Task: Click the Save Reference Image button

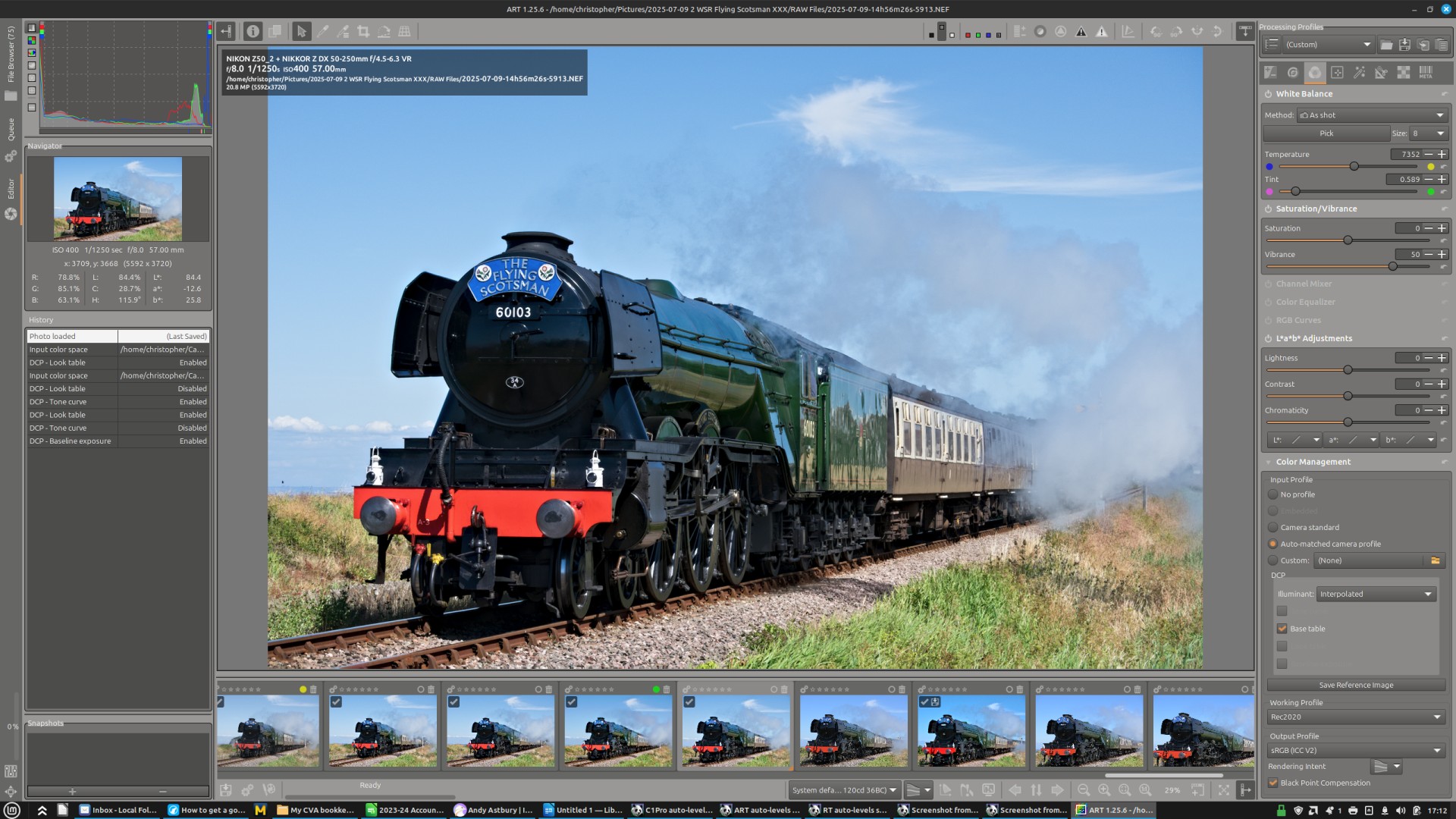Action: pyautogui.click(x=1355, y=685)
